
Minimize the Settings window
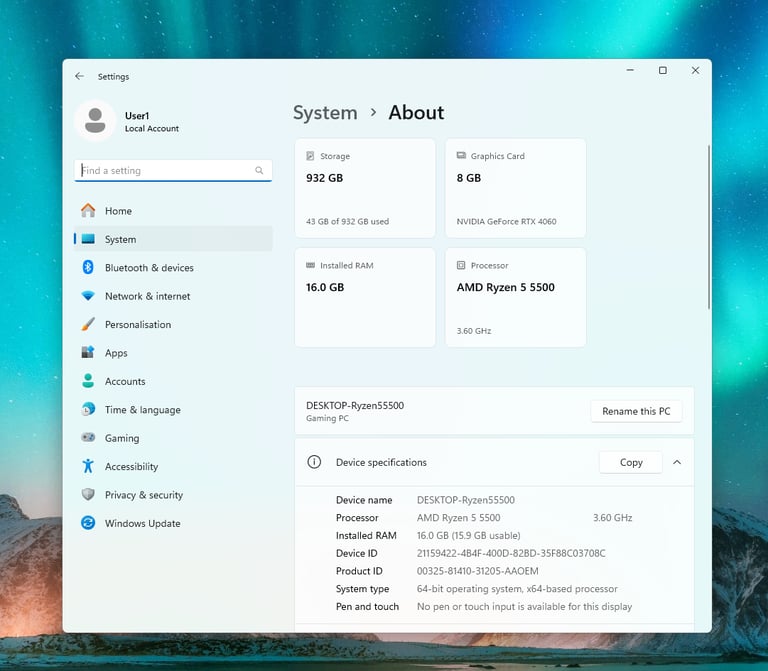click(630, 71)
